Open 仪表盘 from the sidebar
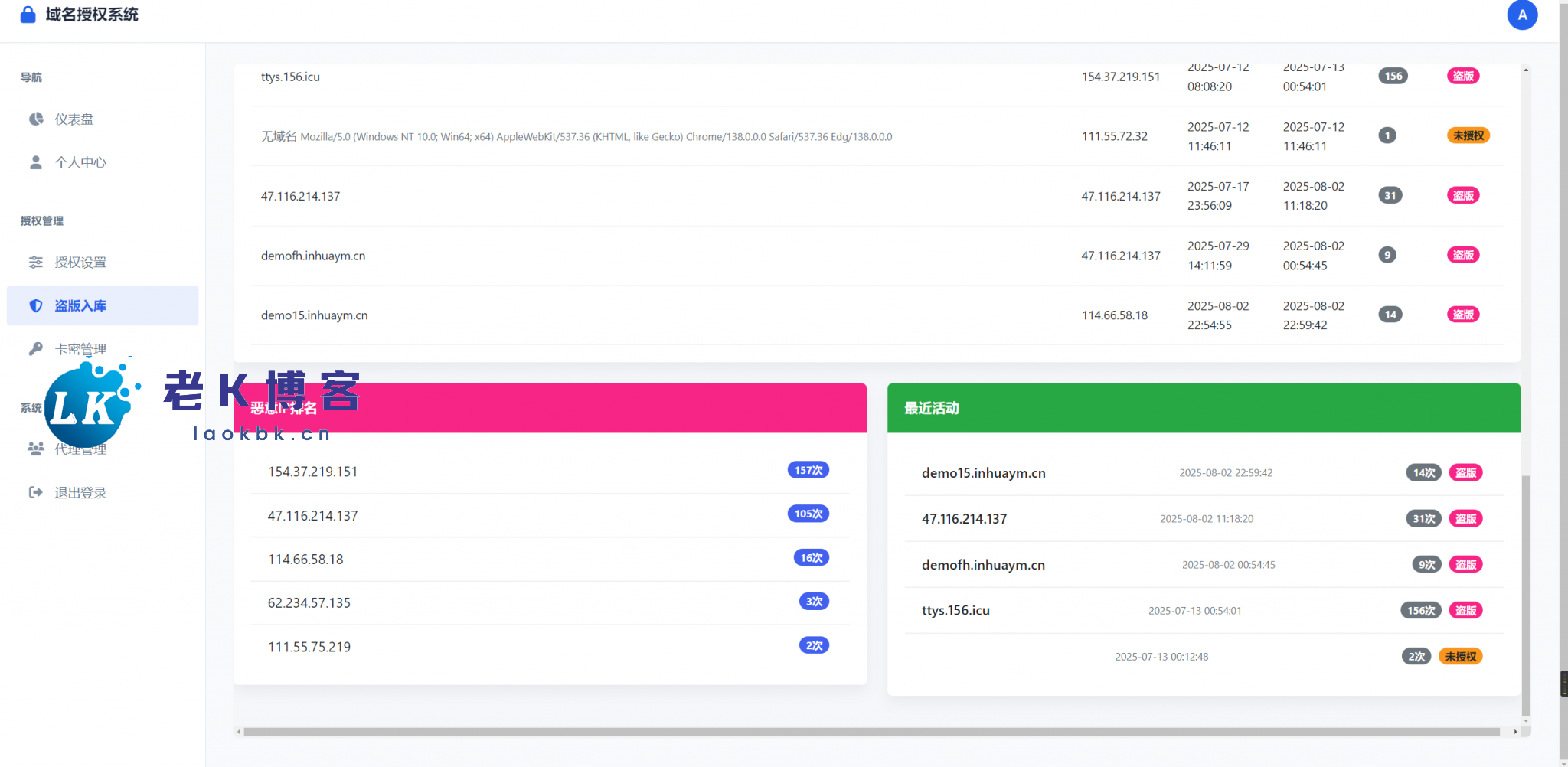The image size is (1568, 767). point(74,119)
